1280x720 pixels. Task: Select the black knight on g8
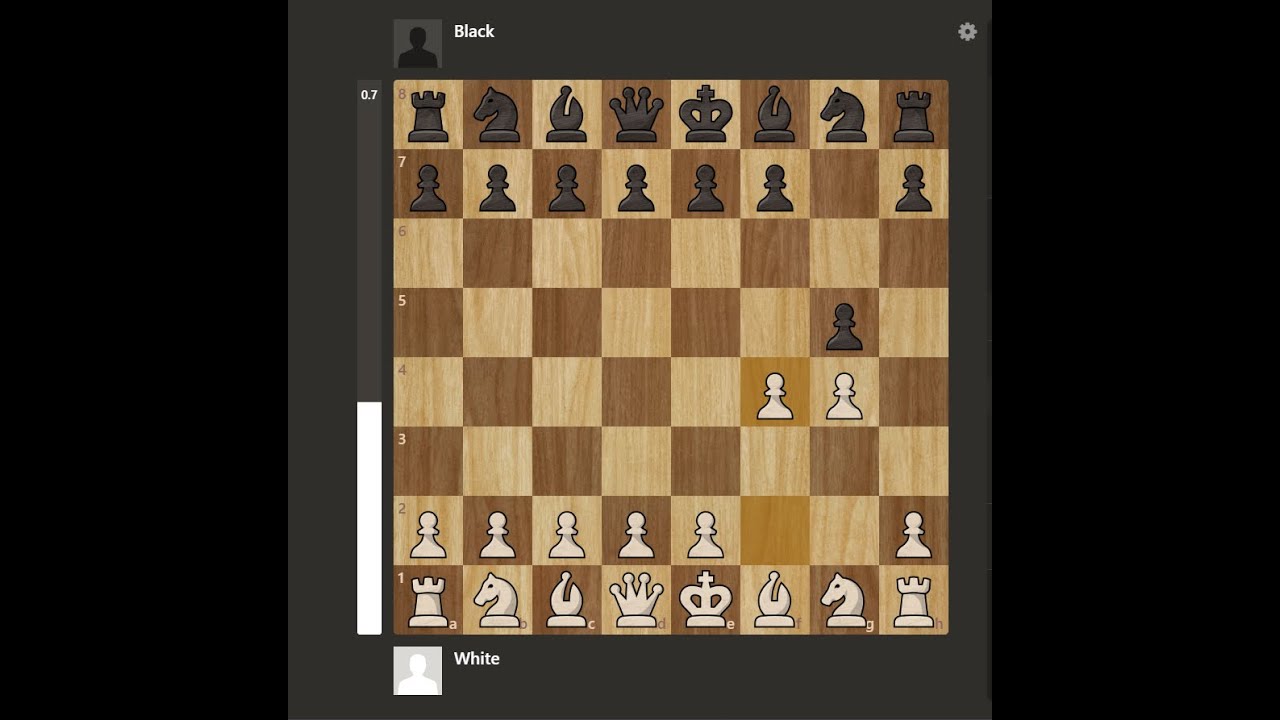pos(844,115)
